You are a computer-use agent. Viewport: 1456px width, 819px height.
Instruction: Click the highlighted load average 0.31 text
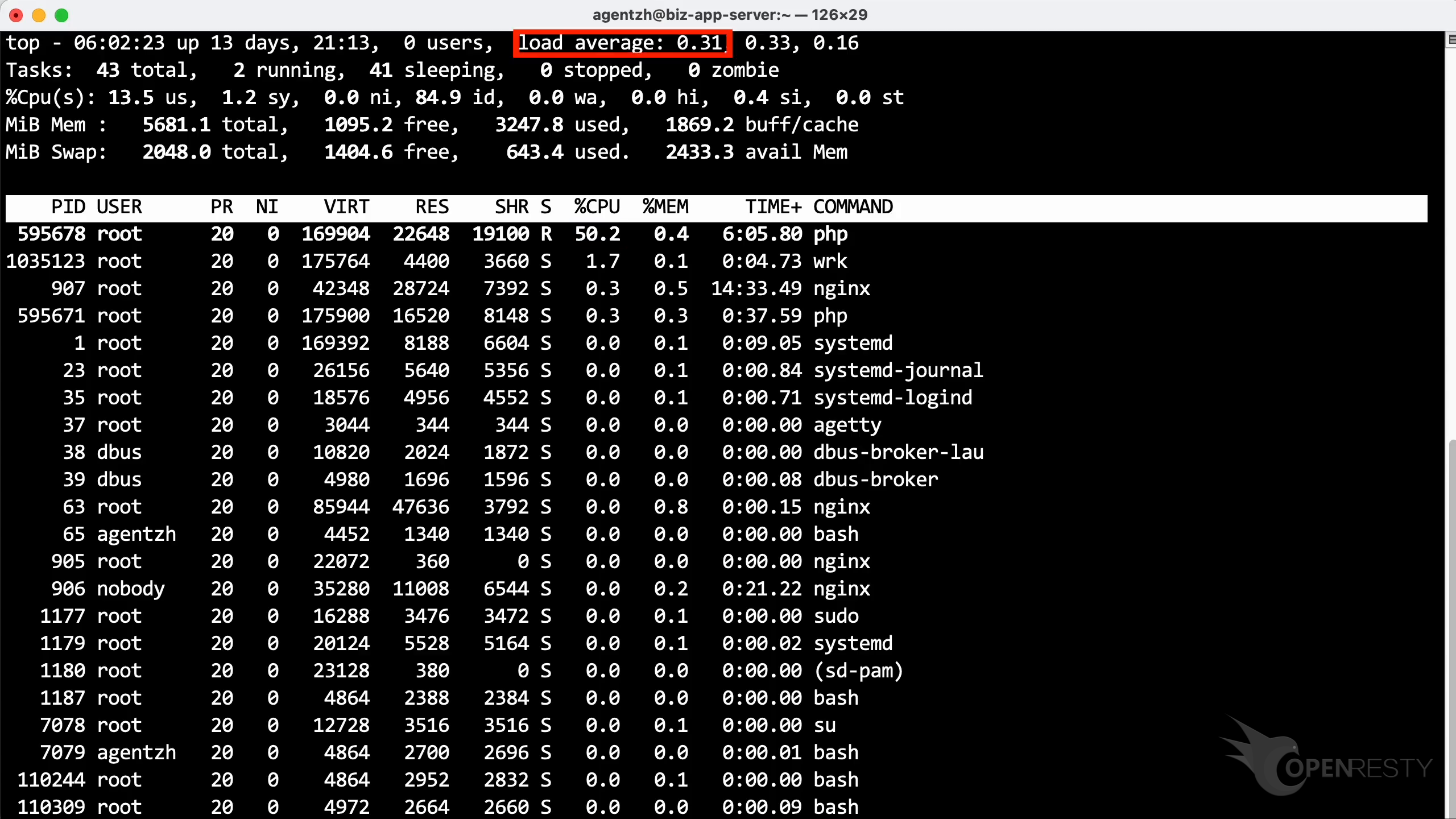pos(621,43)
